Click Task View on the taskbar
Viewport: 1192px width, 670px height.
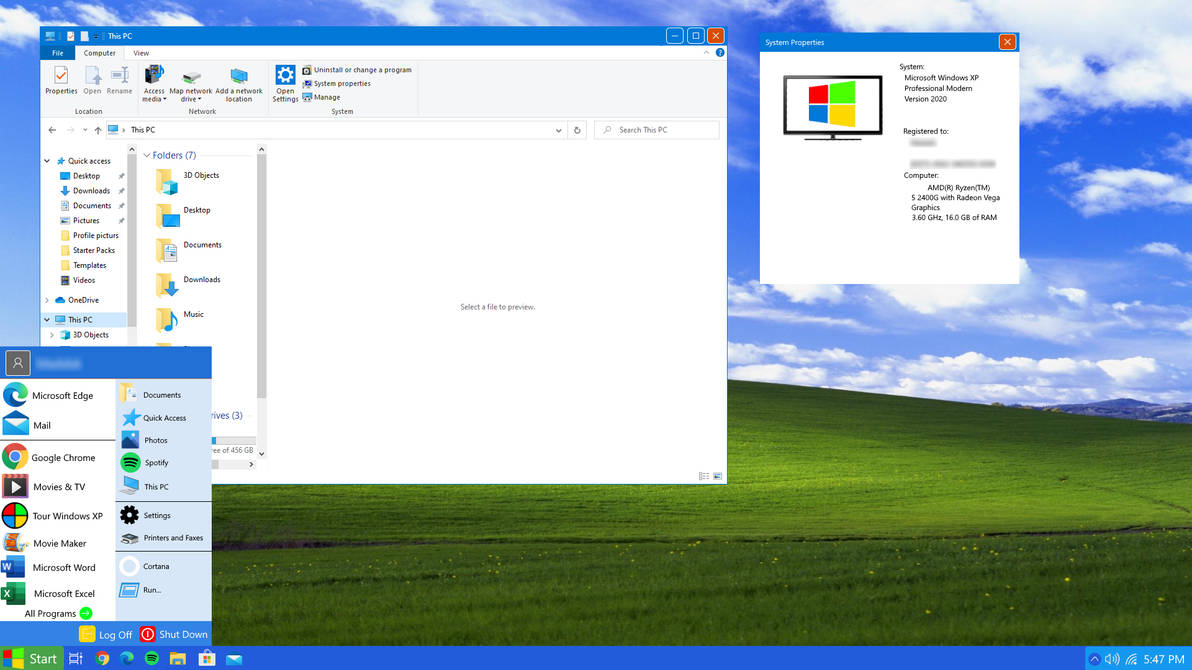[x=75, y=659]
